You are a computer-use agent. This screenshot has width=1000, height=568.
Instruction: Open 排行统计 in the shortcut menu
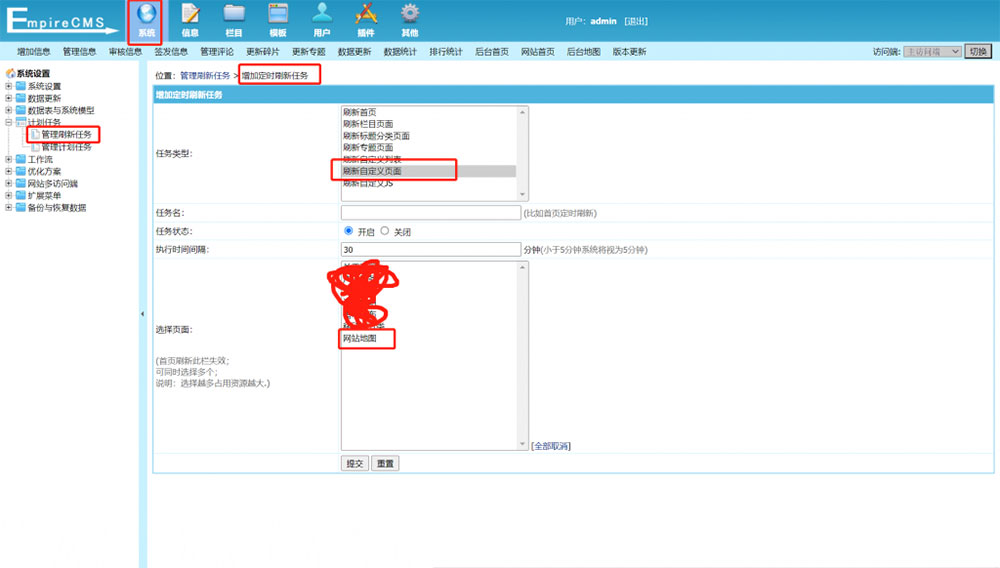[x=446, y=52]
